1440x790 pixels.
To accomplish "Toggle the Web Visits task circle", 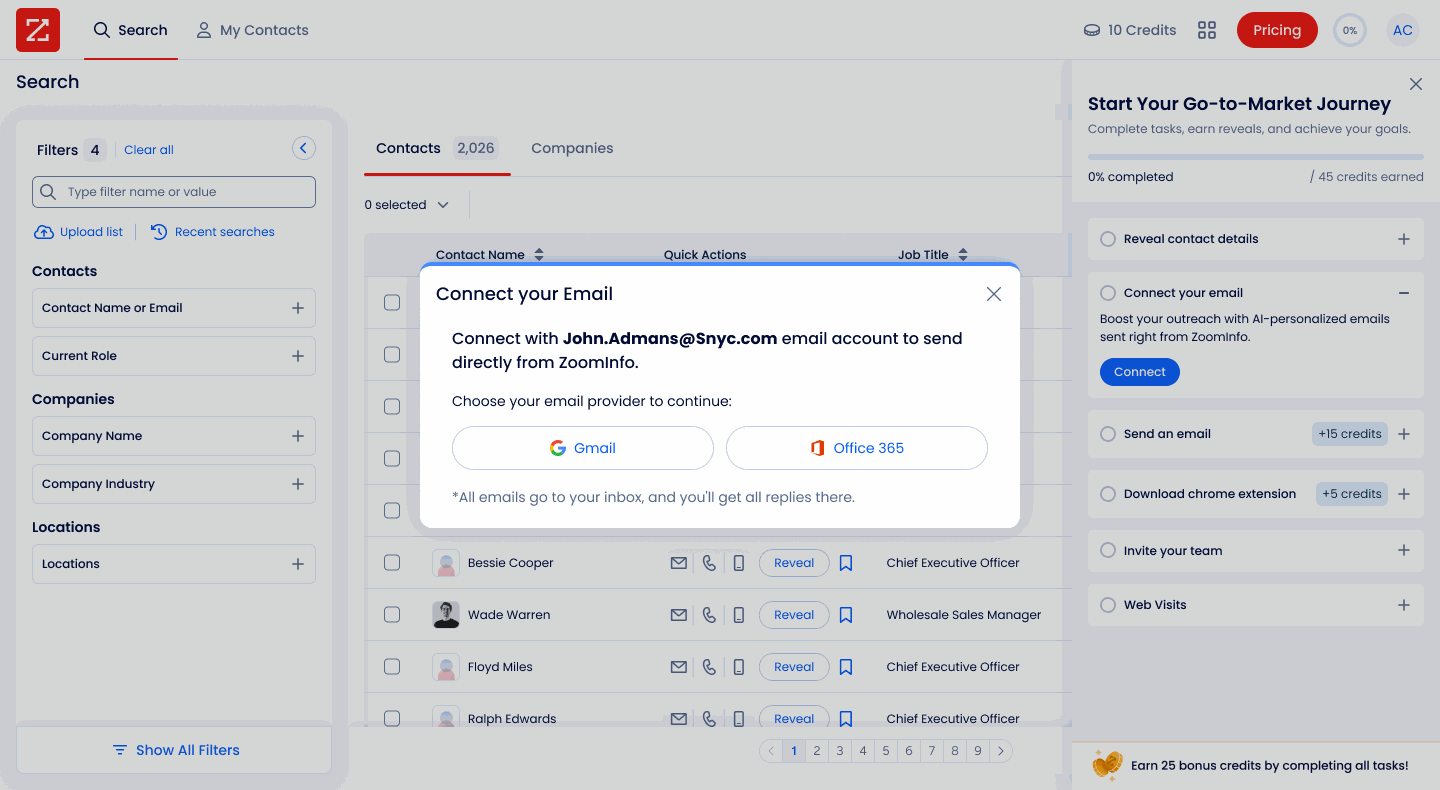I will click(x=1108, y=605).
